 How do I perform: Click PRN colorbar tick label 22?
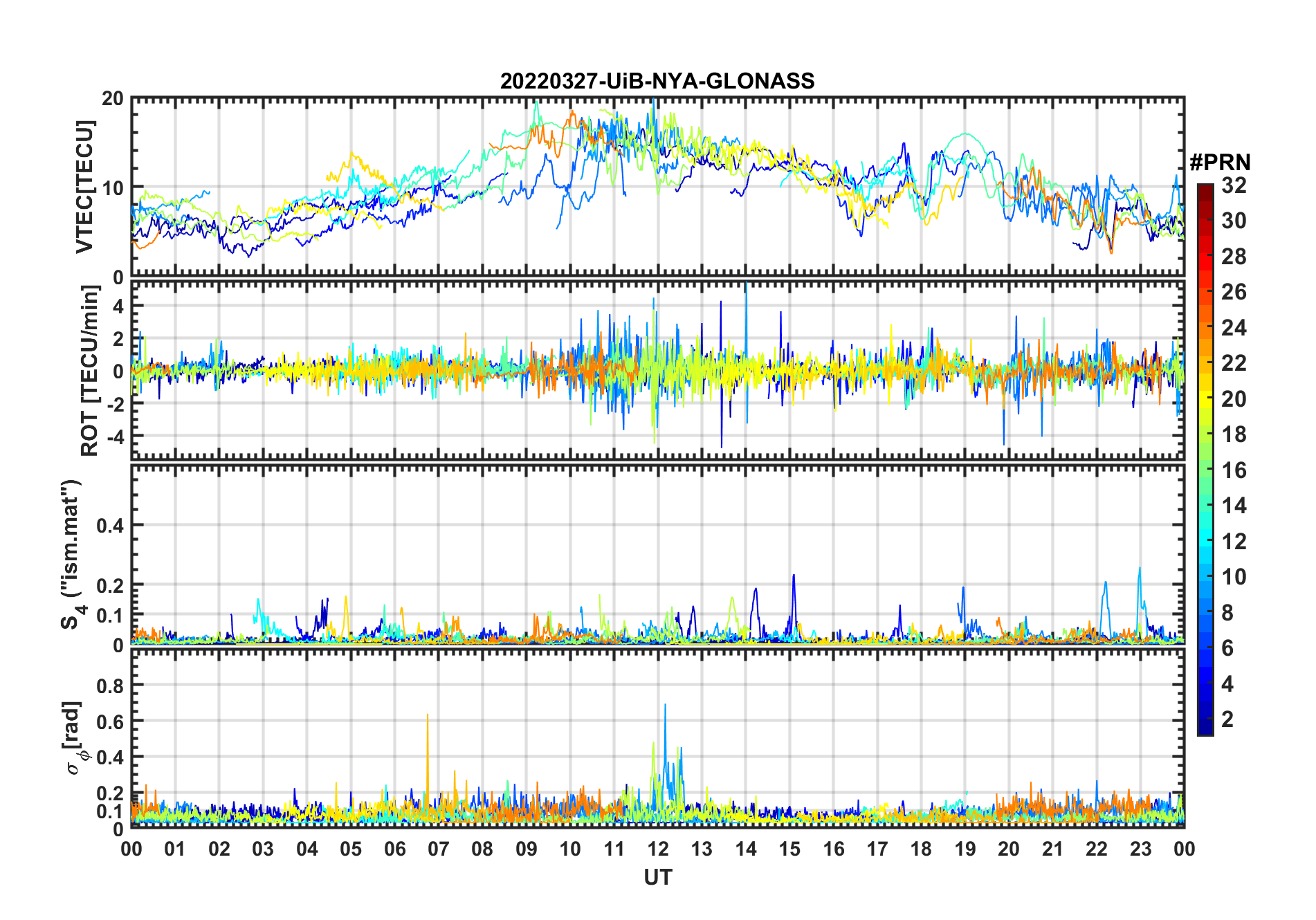(x=1234, y=363)
